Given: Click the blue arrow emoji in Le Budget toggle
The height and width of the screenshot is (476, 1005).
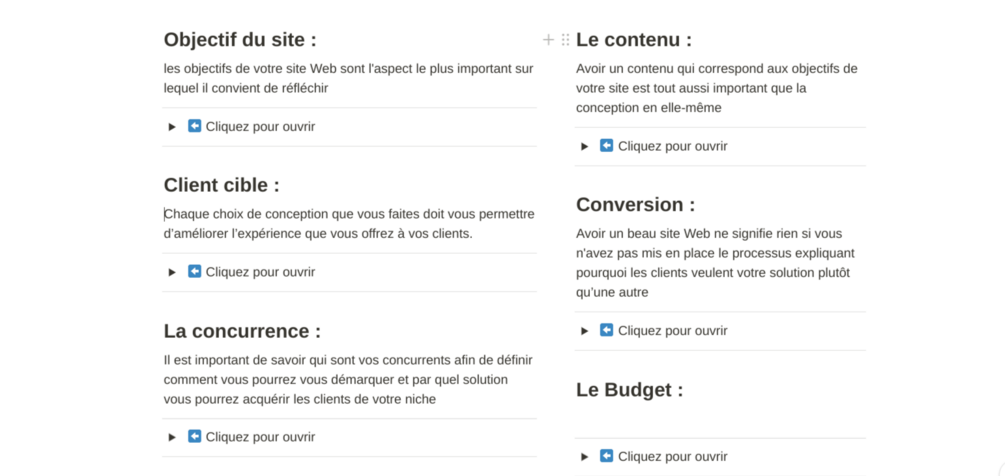Looking at the screenshot, I should tap(606, 455).
